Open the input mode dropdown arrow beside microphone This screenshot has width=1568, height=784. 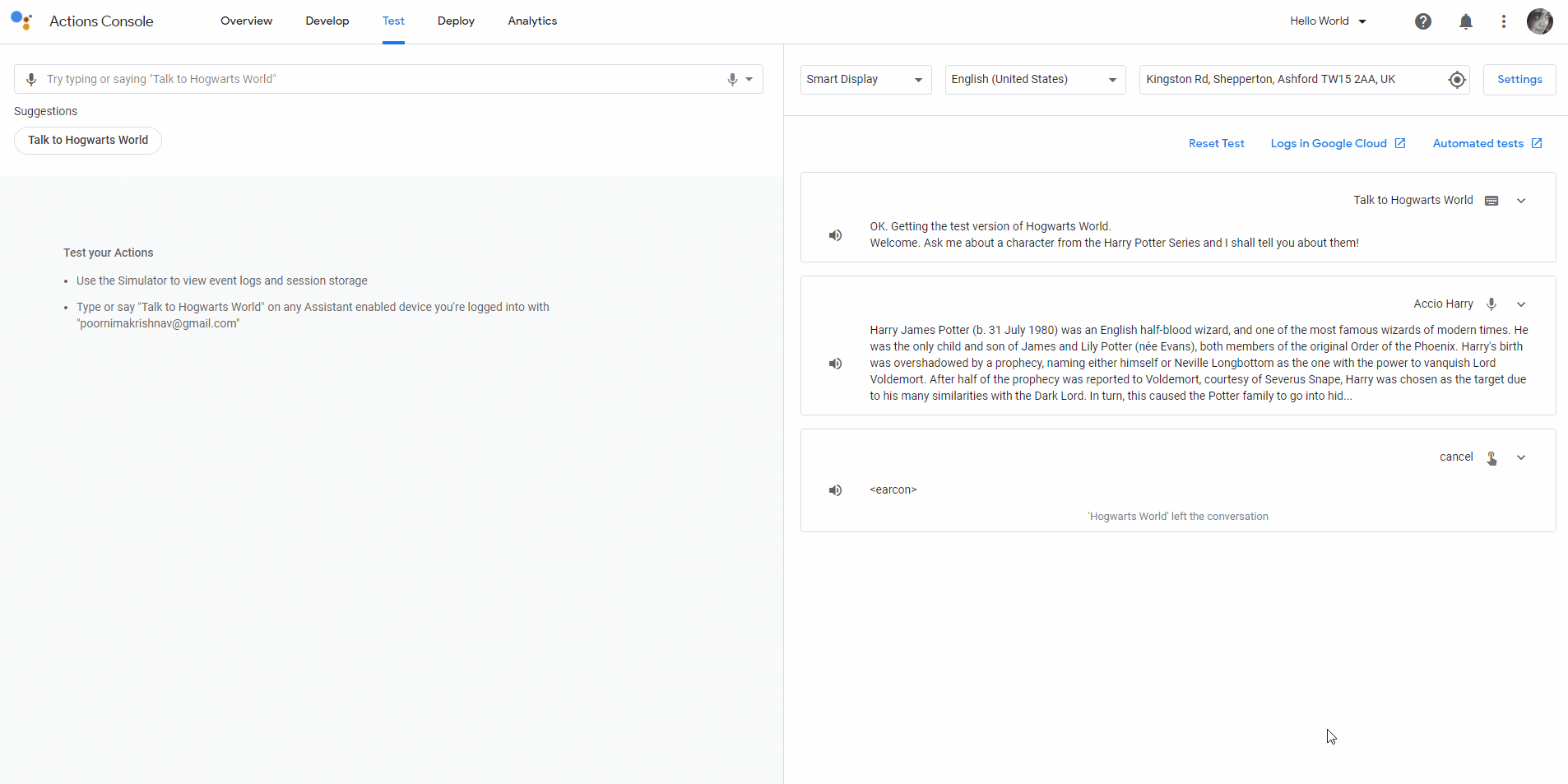[x=749, y=79]
